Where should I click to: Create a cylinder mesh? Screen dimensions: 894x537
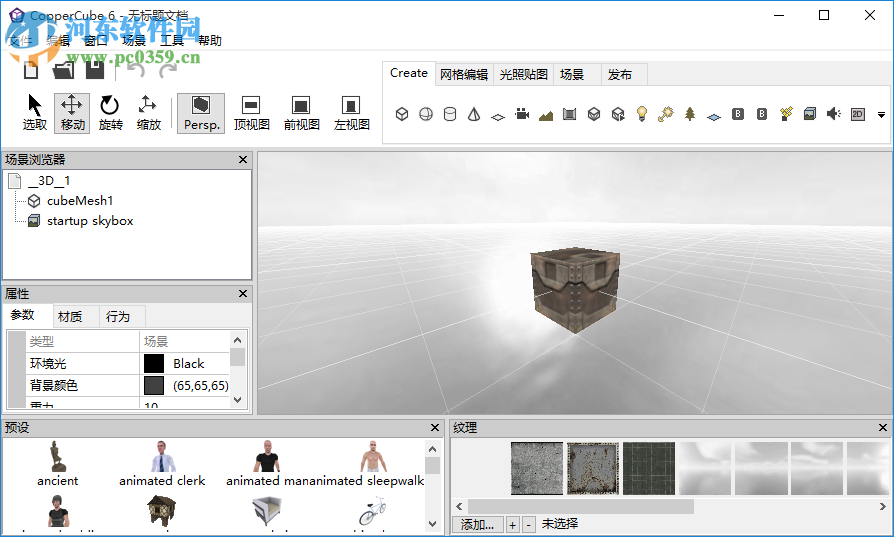[450, 114]
